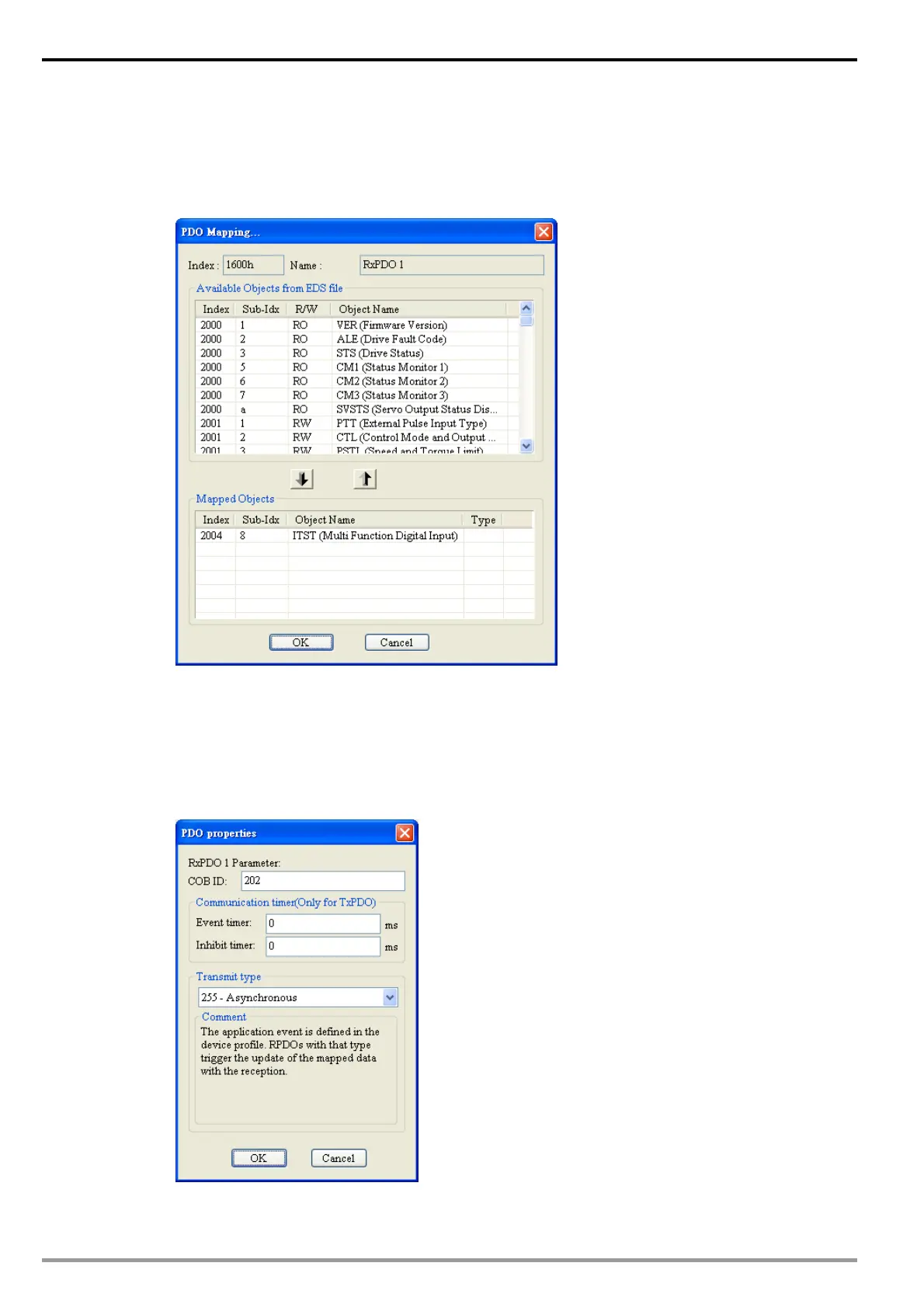Click the up arrow to unmap object
The height and width of the screenshot is (1308, 924).
(x=365, y=479)
